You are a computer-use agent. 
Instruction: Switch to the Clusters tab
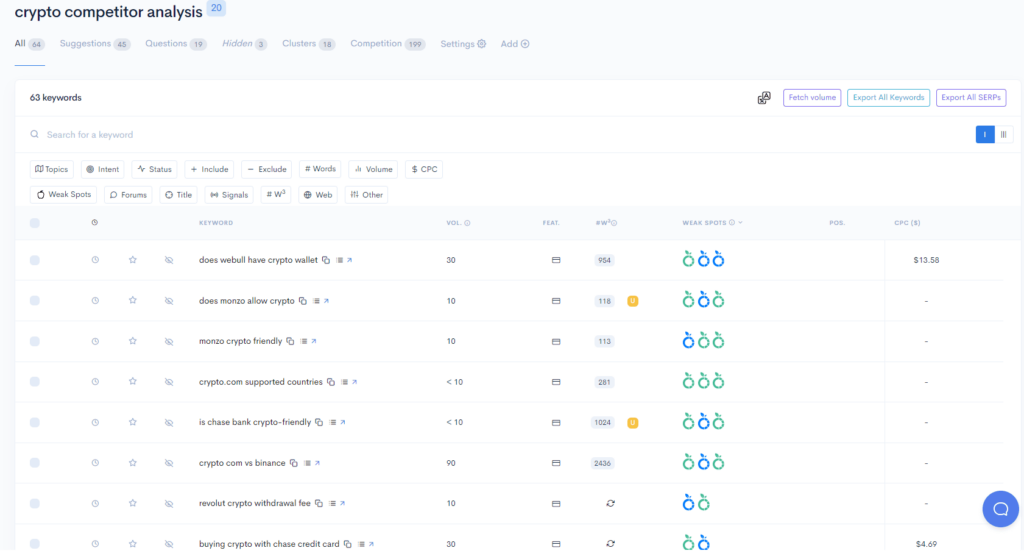pos(308,44)
